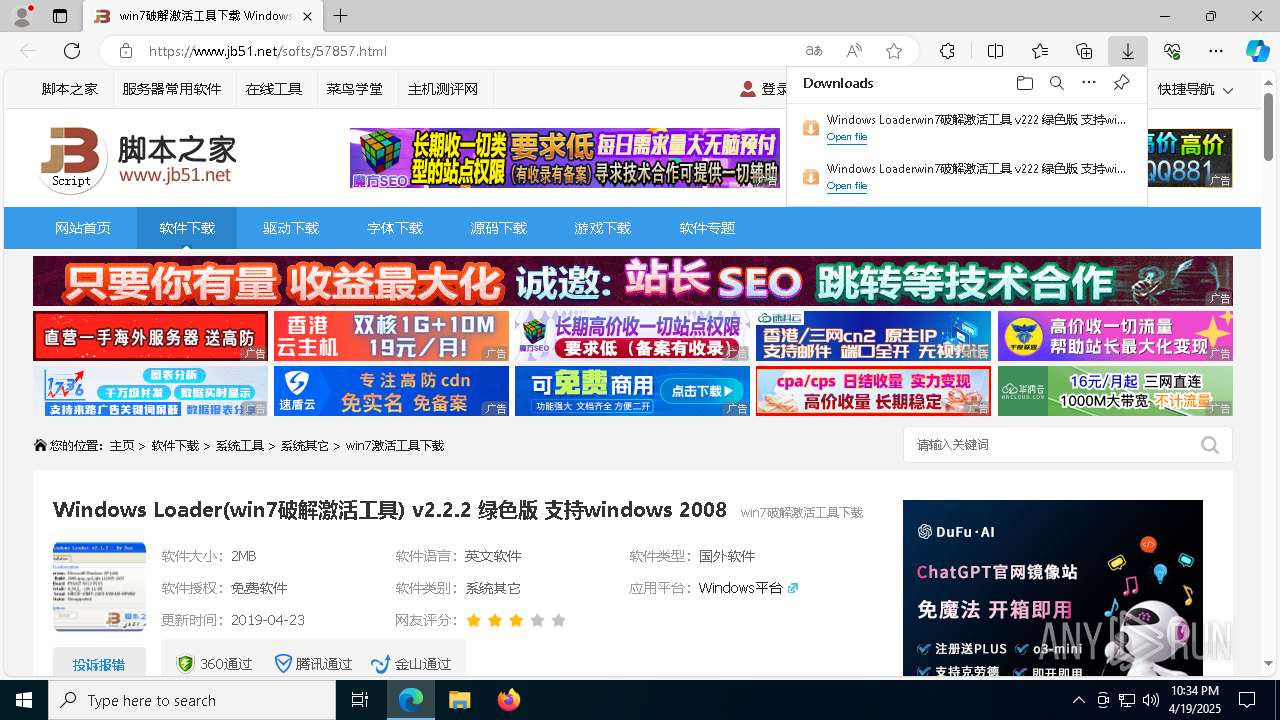Open the notification center icon
The width and height of the screenshot is (1280, 720).
[x=1247, y=700]
